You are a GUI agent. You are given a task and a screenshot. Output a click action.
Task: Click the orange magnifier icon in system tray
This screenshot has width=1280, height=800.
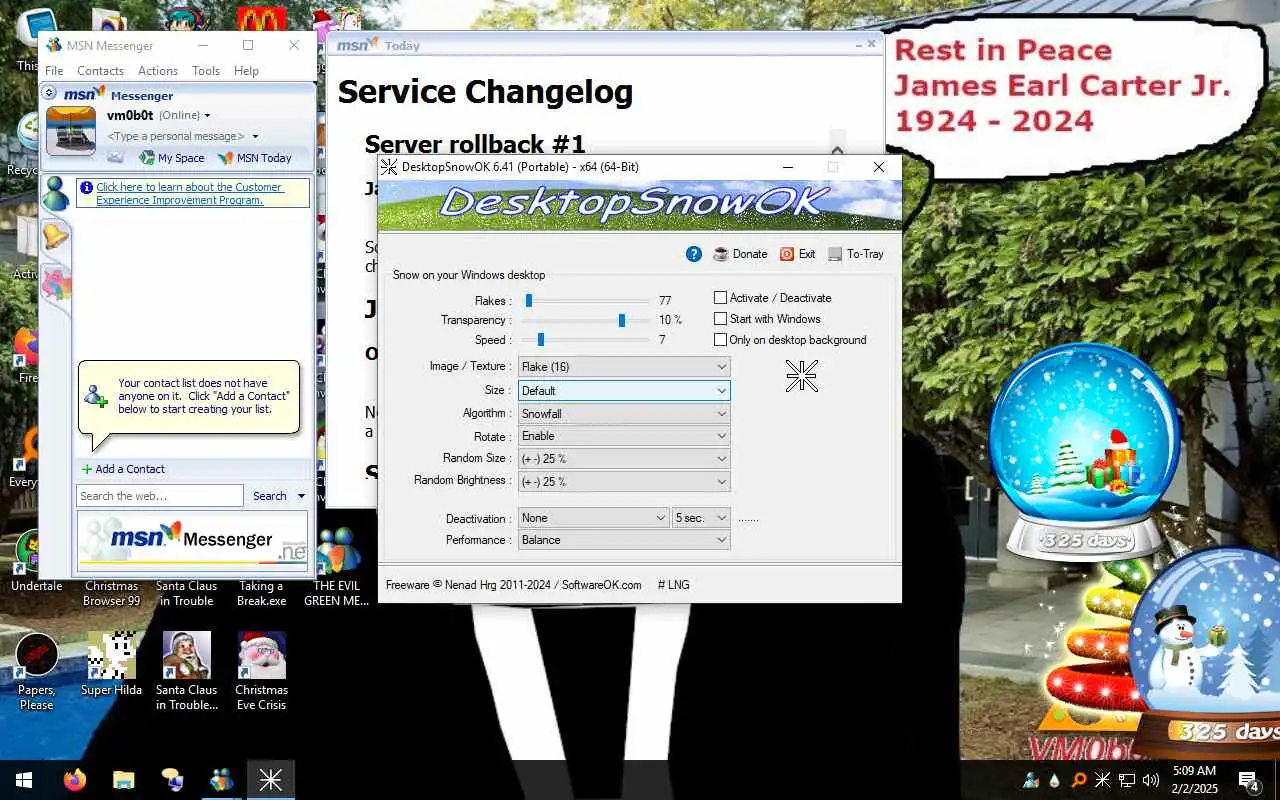[x=1079, y=780]
